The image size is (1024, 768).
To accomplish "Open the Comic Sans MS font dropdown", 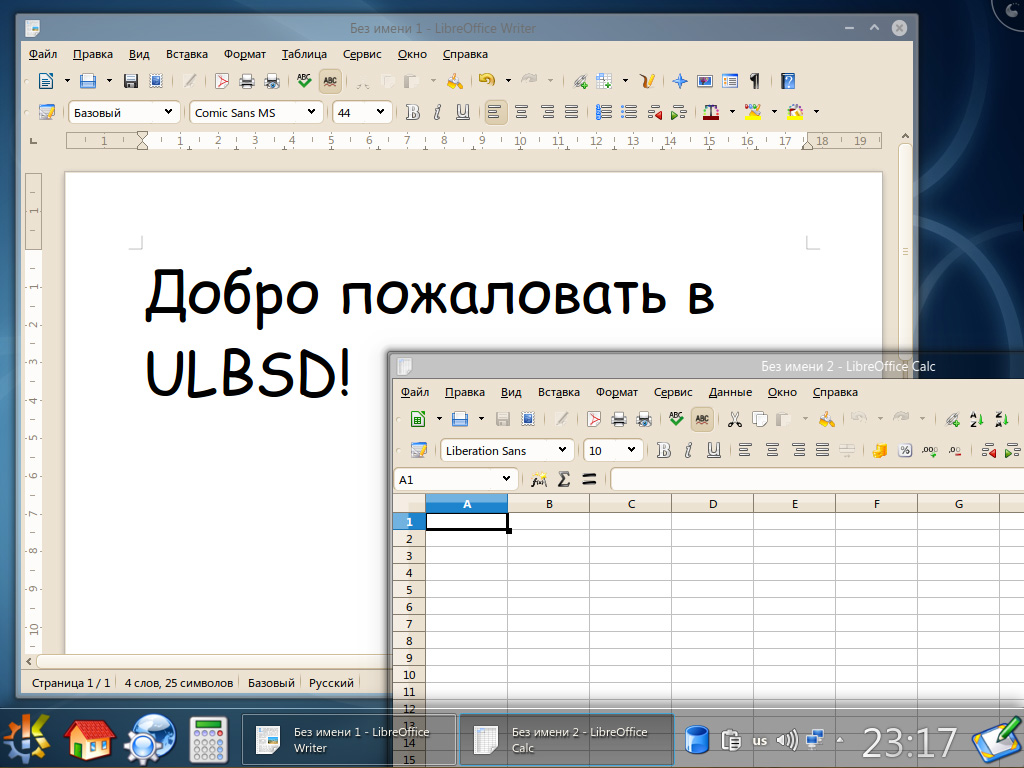I will [311, 113].
